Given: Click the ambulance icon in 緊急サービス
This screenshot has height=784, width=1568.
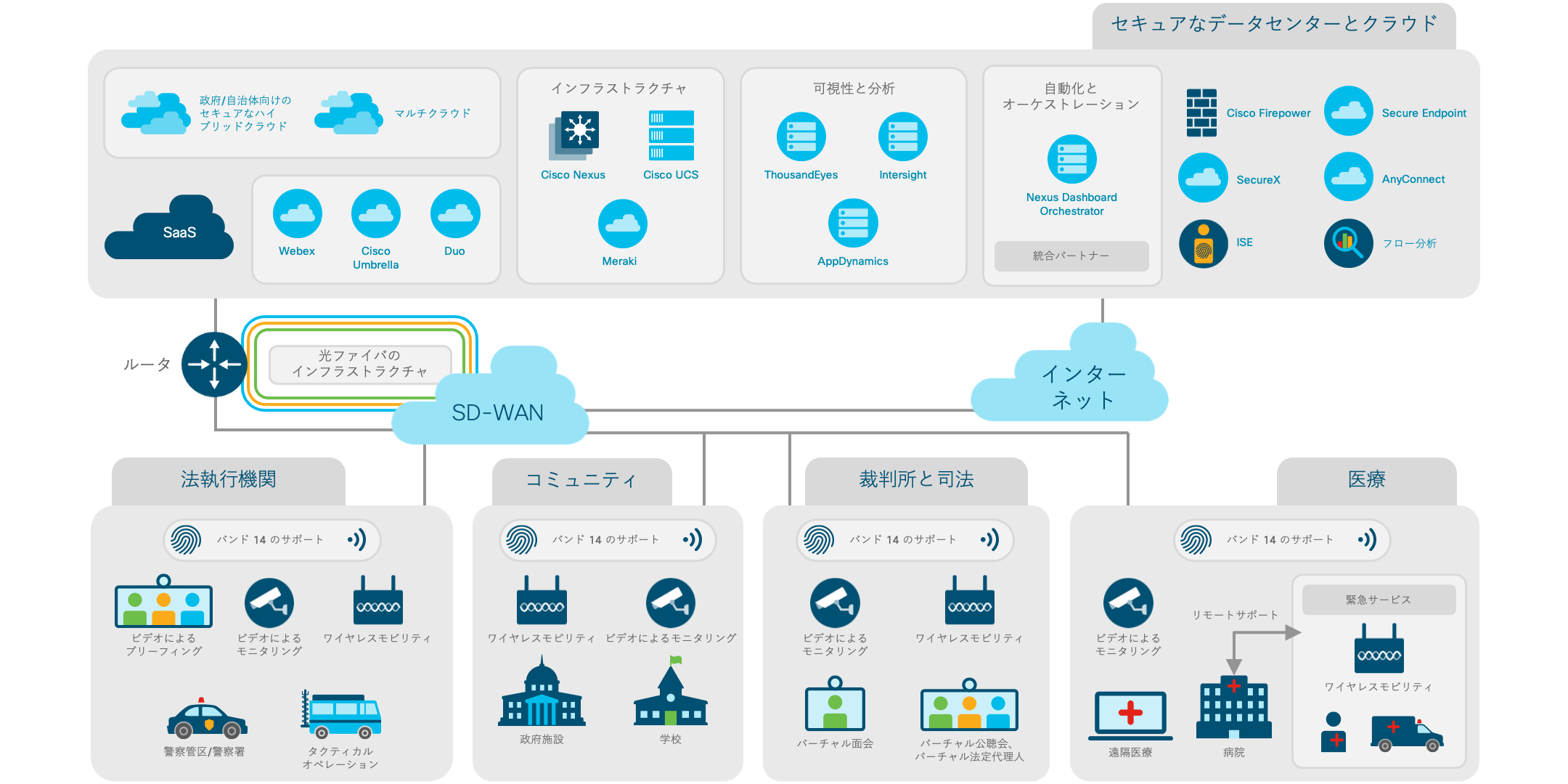Looking at the screenshot, I should pyautogui.click(x=1407, y=734).
